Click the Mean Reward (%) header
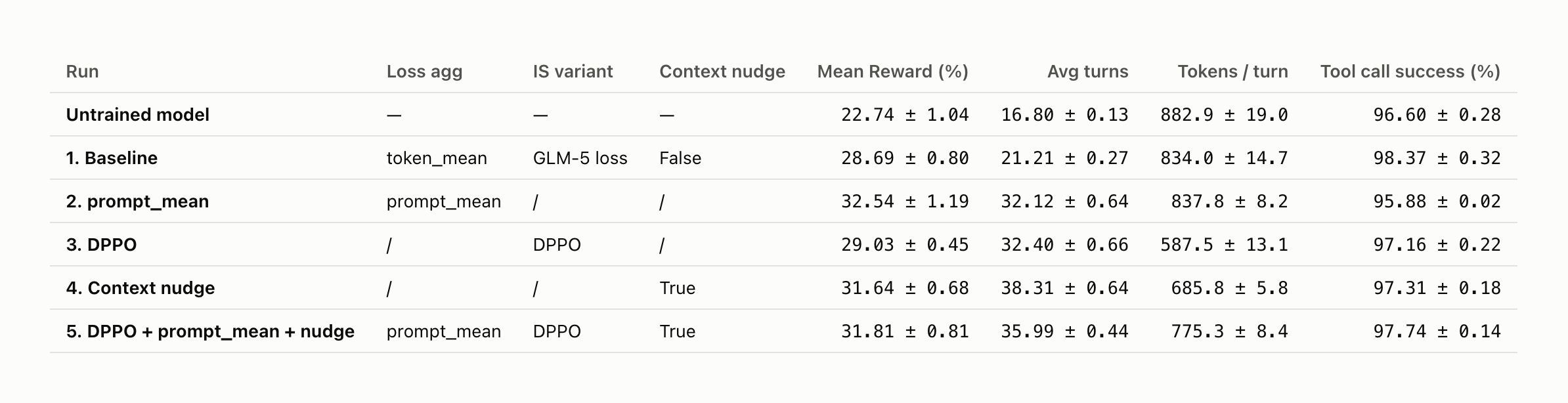 893,72
